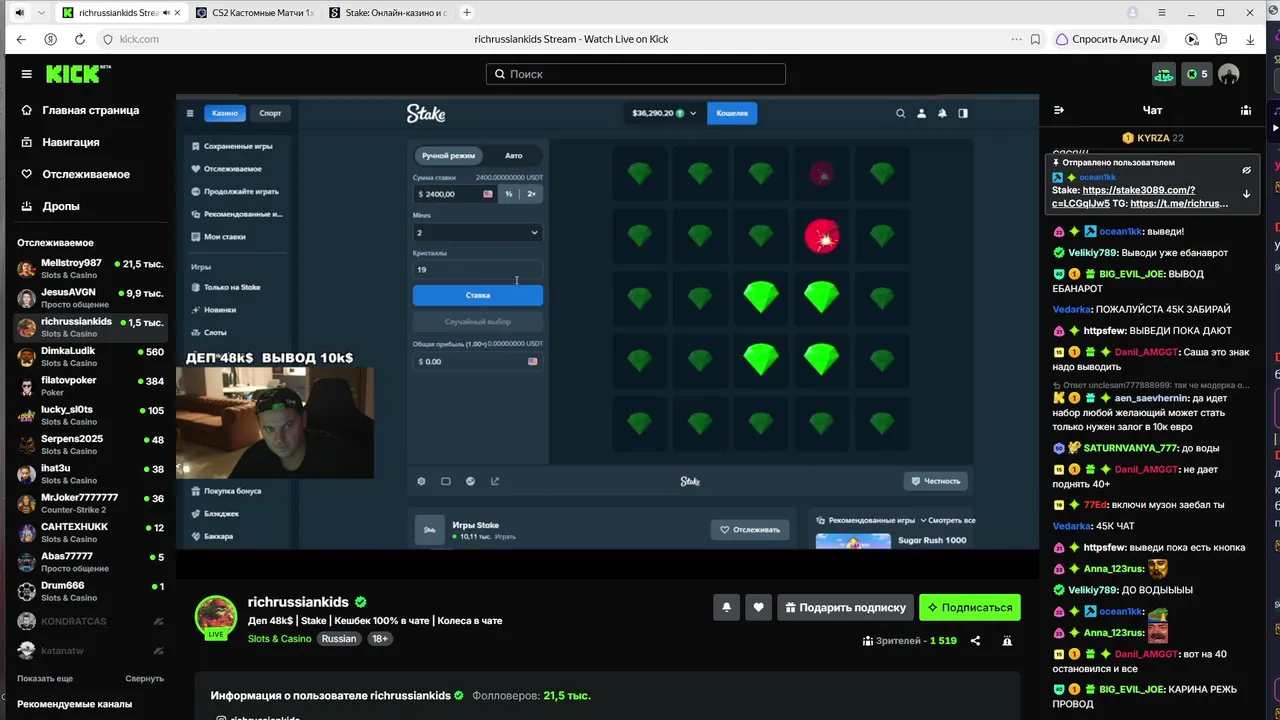Screen dimensions: 1280x720
Task: Click the video AI play icon in toolbar
Action: pyautogui.click(x=1191, y=39)
